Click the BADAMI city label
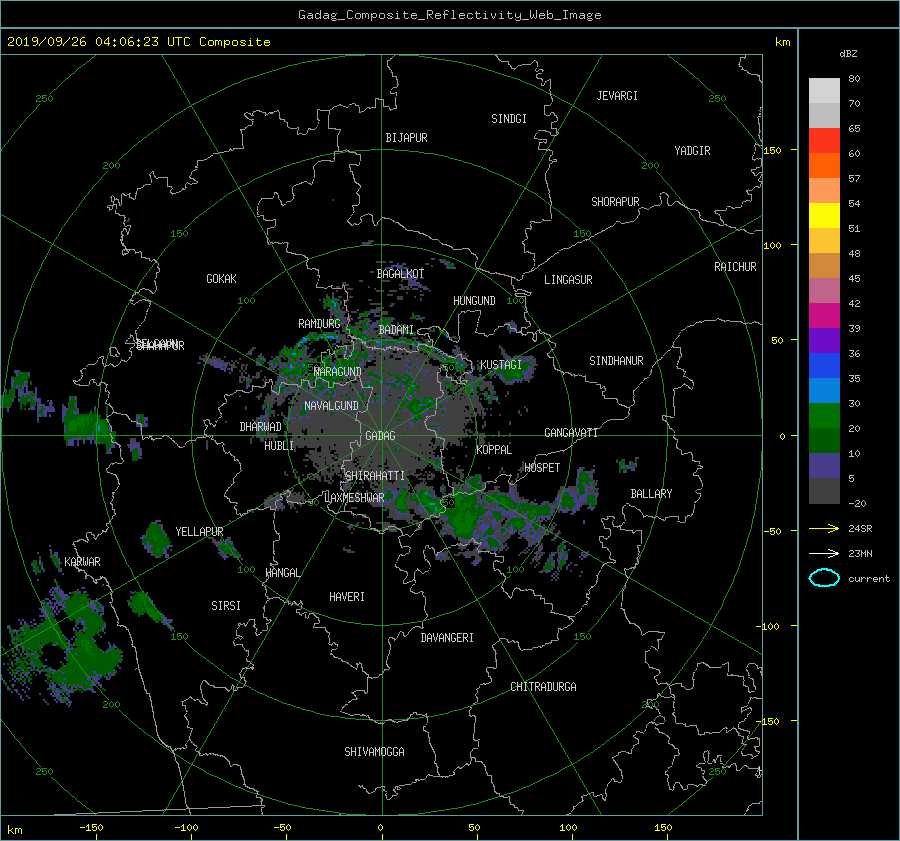The image size is (900, 841). tap(396, 330)
